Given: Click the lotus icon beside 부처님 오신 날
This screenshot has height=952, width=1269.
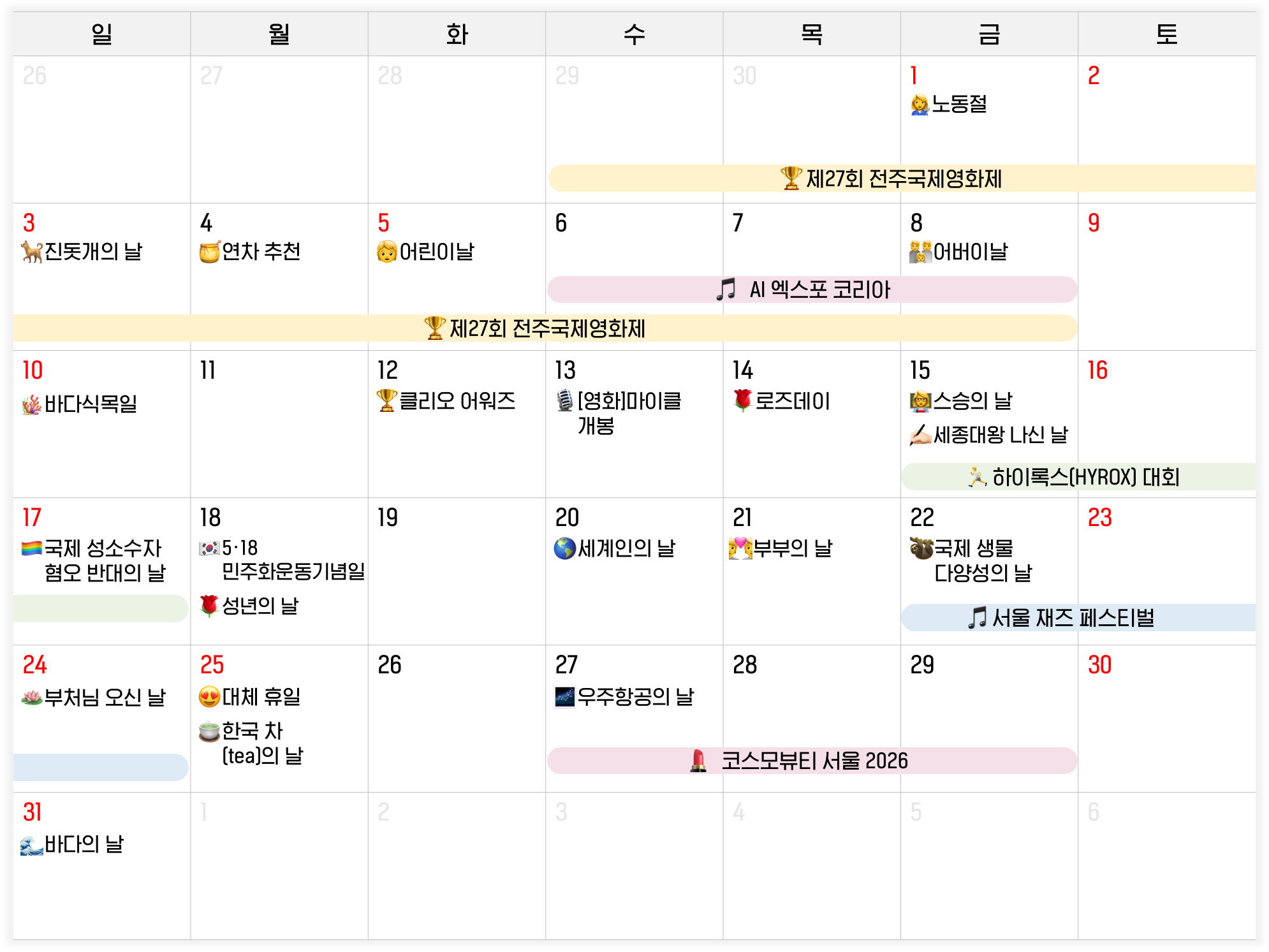Looking at the screenshot, I should point(31,697).
